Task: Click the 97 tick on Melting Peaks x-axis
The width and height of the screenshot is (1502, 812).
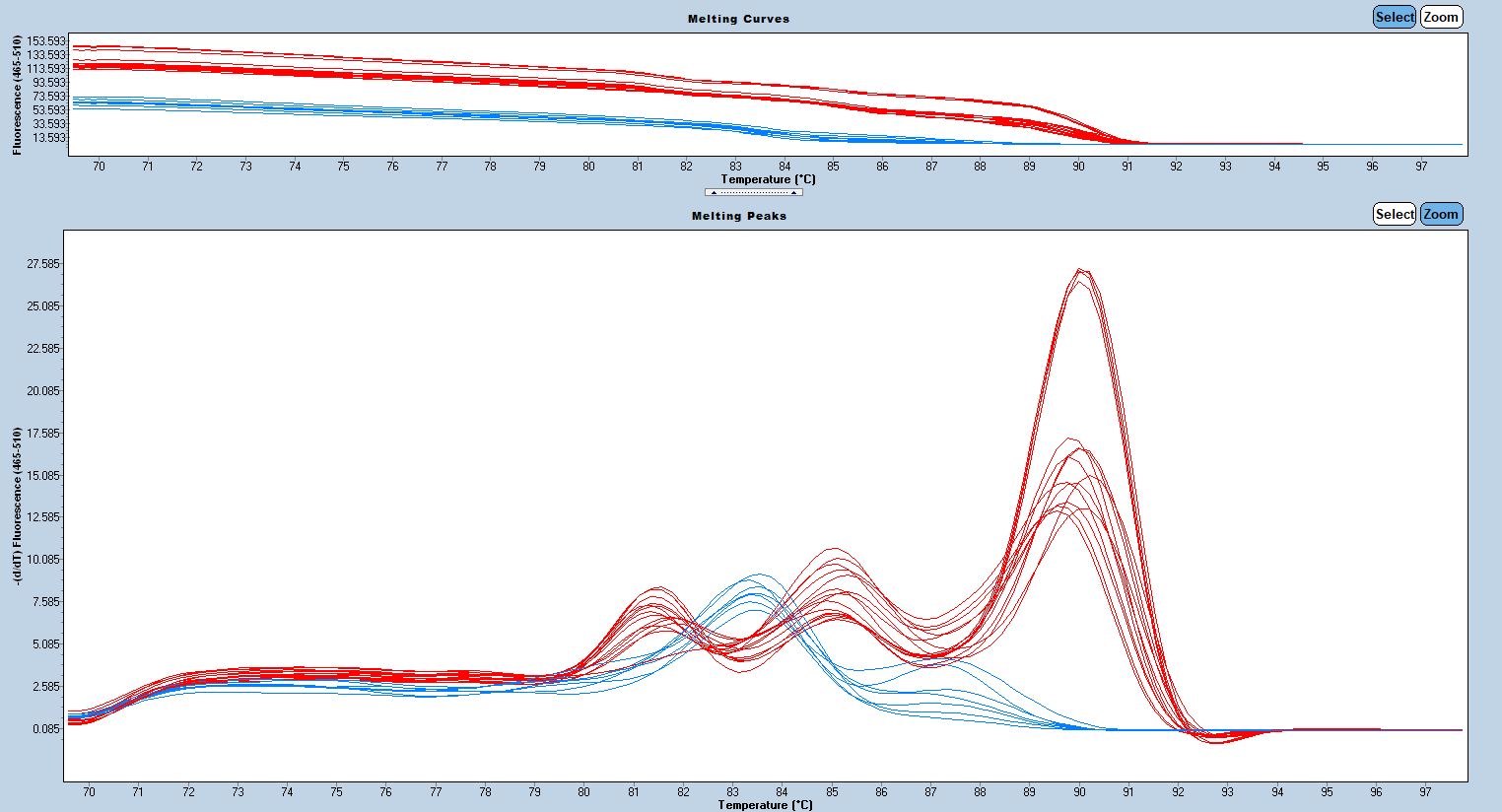Action: tap(1425, 791)
